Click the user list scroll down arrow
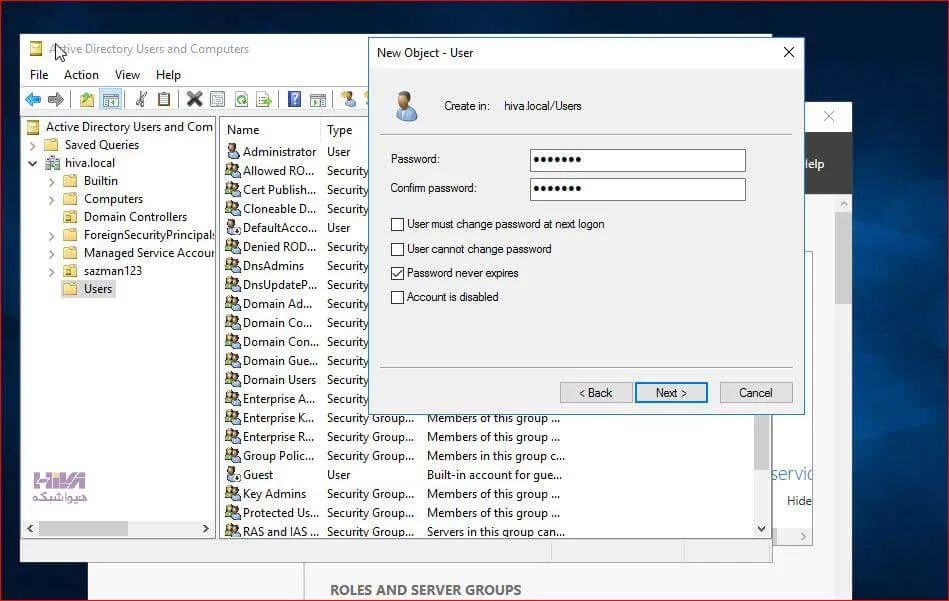 [x=761, y=528]
